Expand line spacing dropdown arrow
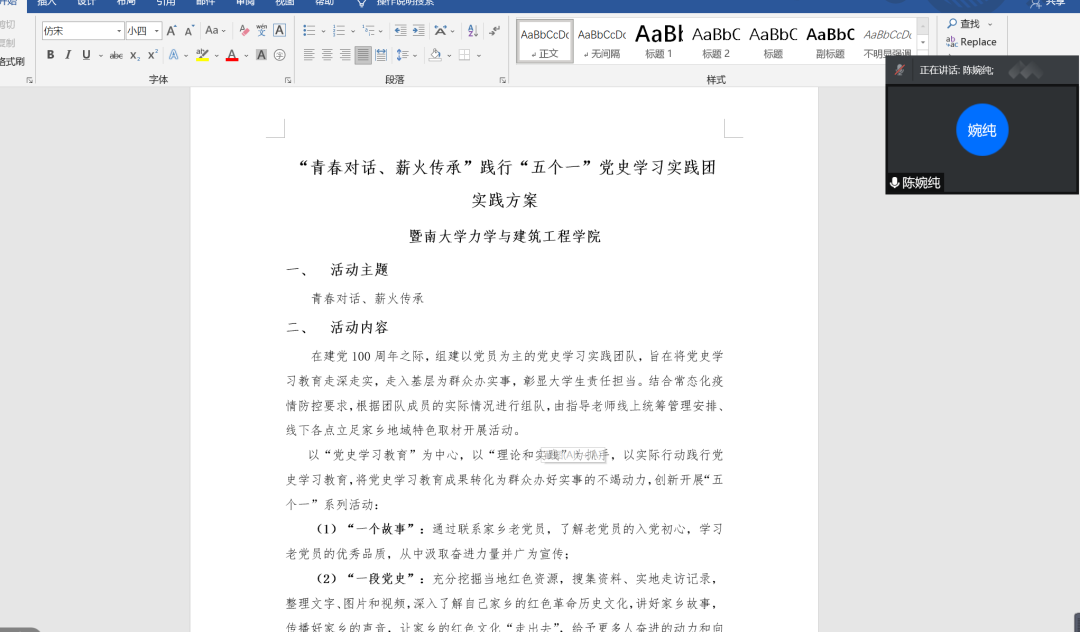 [x=415, y=55]
